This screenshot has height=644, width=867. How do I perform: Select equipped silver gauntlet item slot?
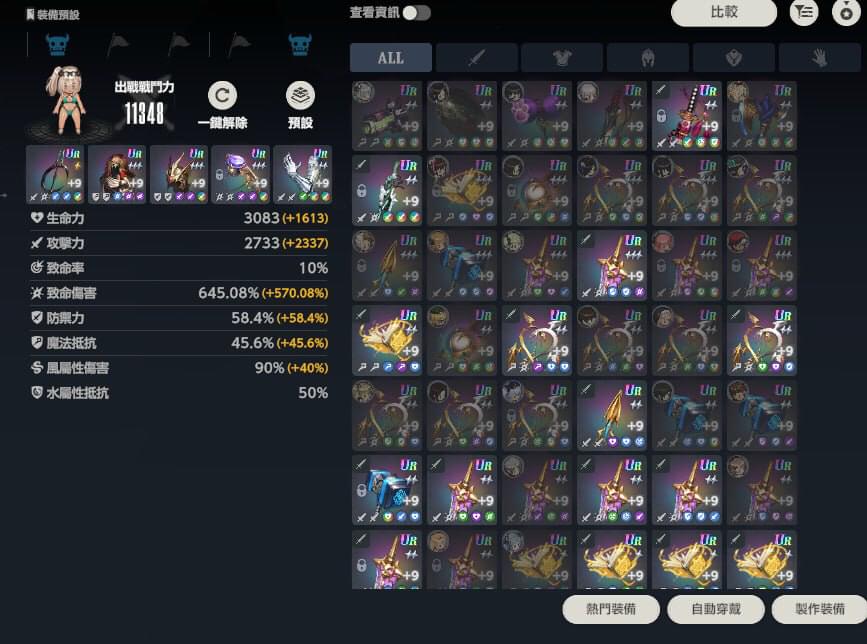click(302, 174)
